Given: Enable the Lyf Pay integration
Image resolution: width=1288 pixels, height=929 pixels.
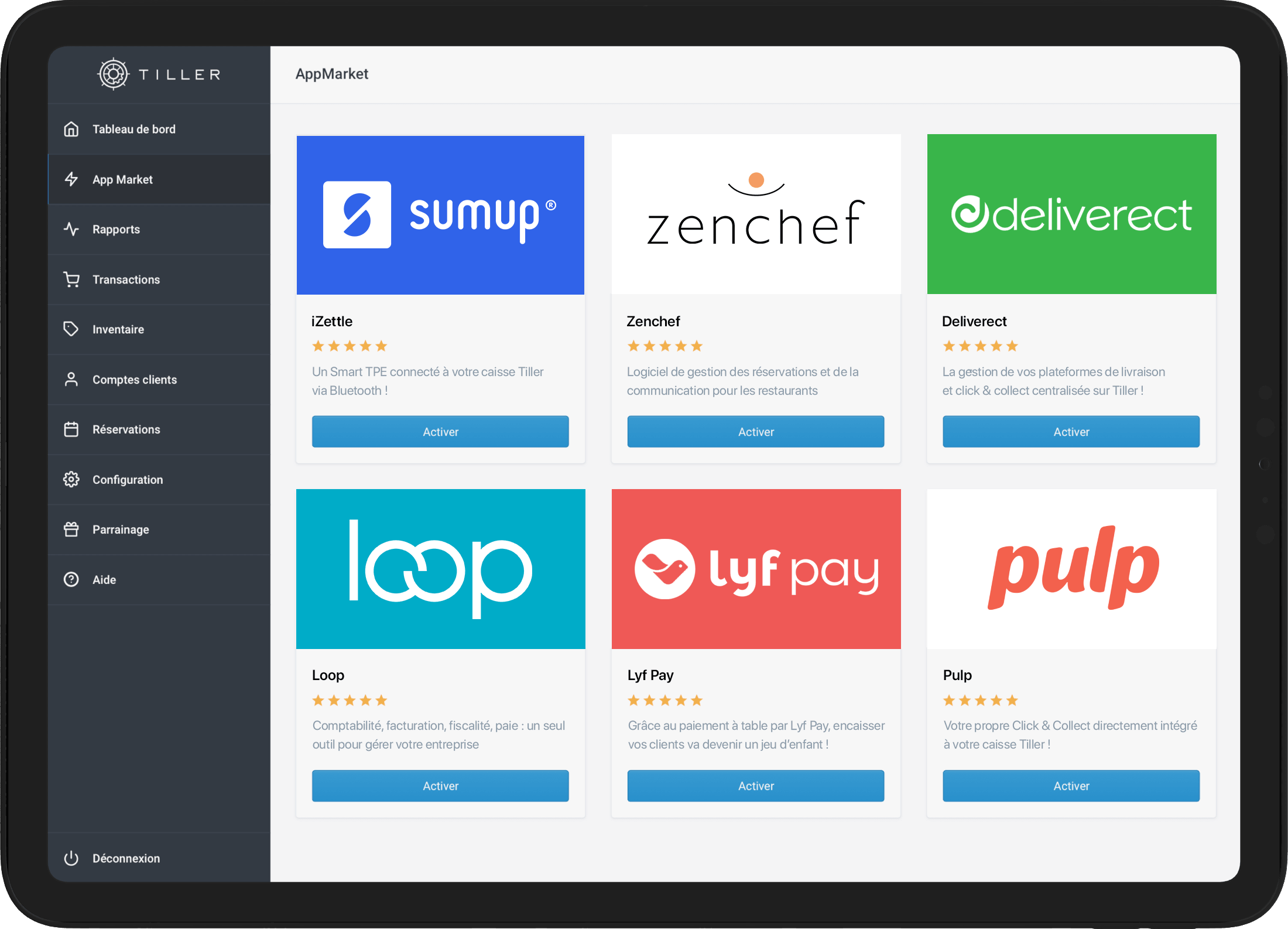Looking at the screenshot, I should [754, 785].
